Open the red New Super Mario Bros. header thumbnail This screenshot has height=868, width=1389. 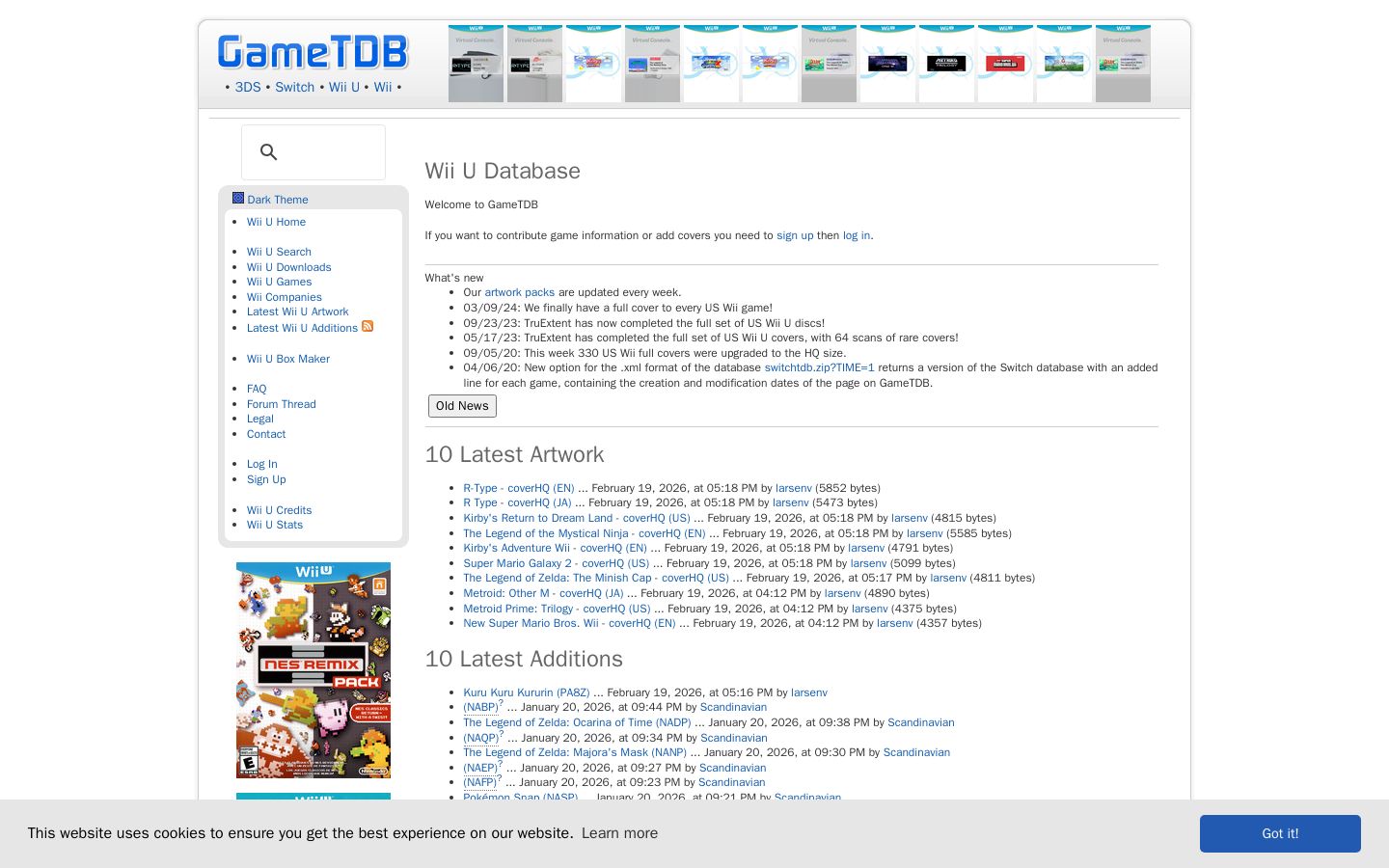1005,64
